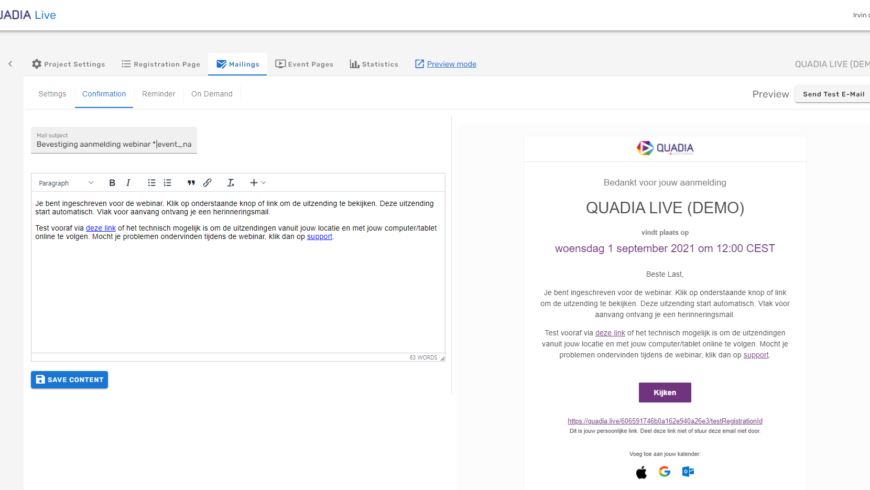Click 'QUADIA LIVE (DEMO)' preview heading
Screen dimensions: 870x490
click(665, 208)
